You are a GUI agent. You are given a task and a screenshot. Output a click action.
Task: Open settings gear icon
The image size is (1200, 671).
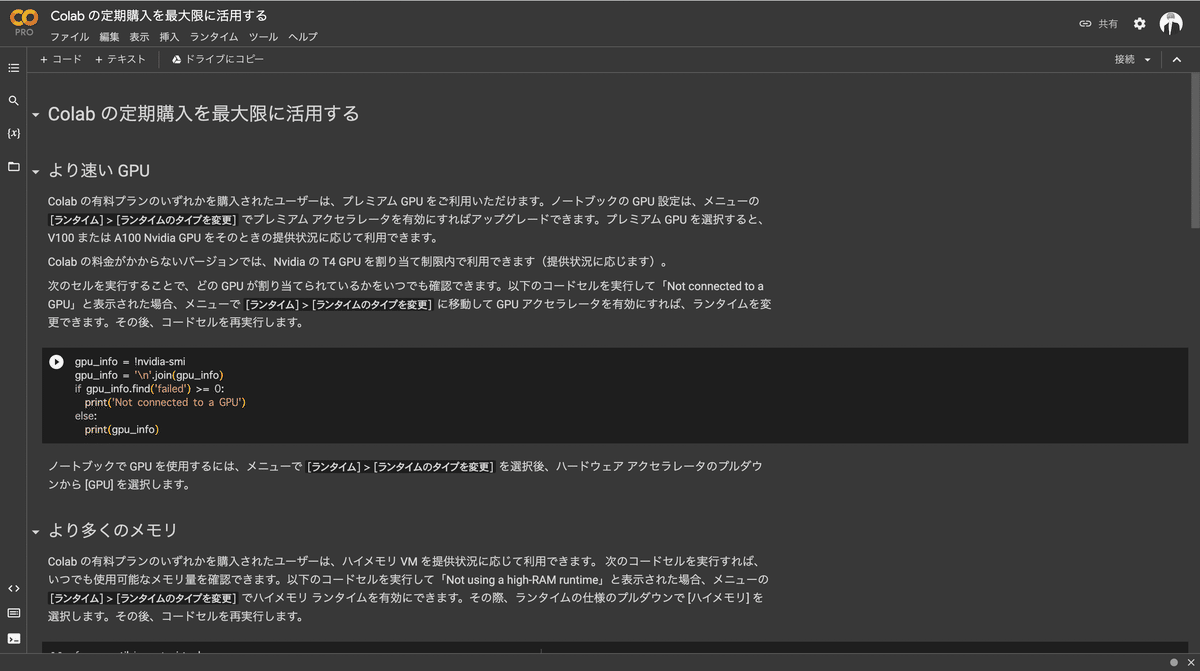coord(1139,23)
